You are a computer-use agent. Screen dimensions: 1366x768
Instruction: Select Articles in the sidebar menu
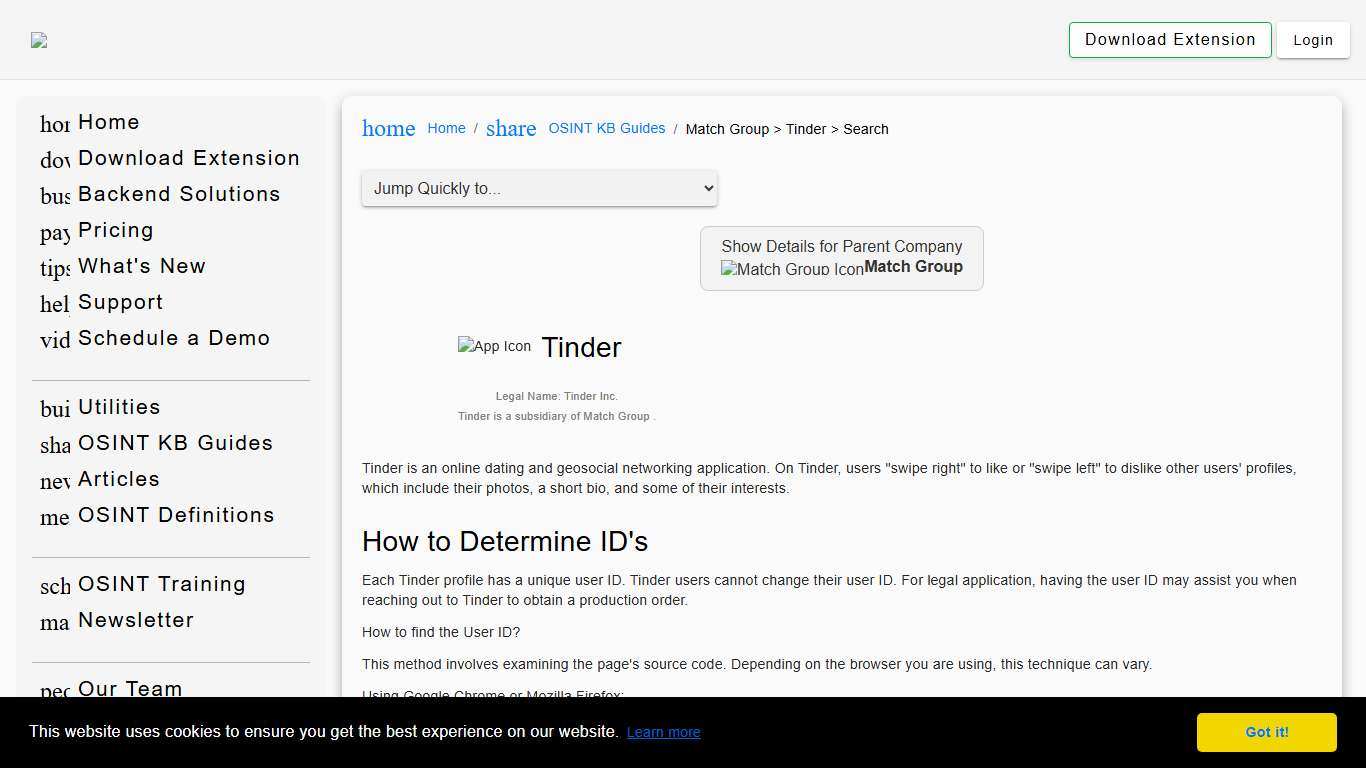119,479
